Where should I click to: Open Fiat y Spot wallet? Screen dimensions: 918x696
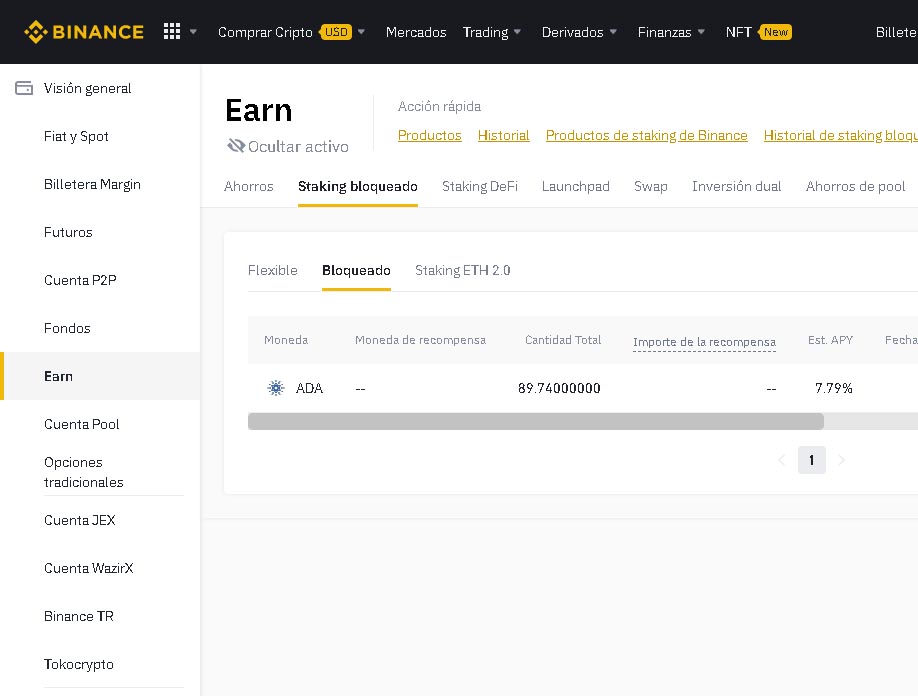pyautogui.click(x=76, y=136)
